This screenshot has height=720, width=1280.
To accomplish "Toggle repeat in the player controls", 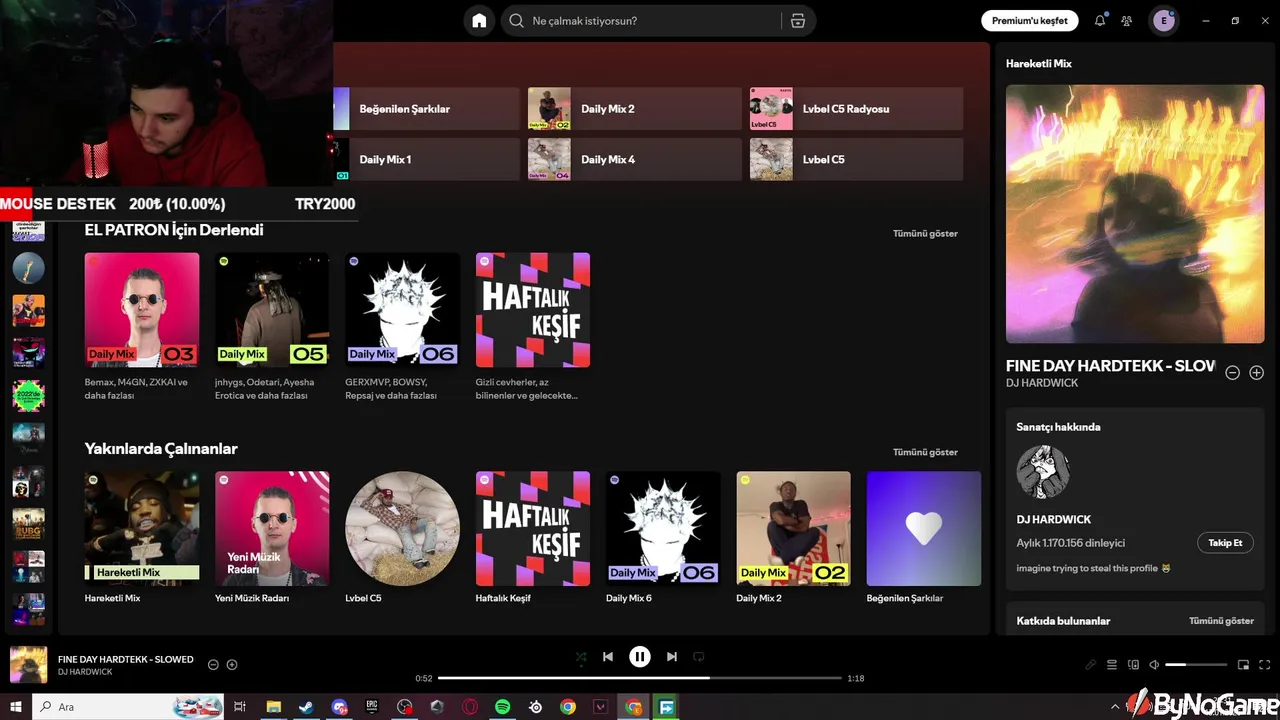I will click(699, 657).
